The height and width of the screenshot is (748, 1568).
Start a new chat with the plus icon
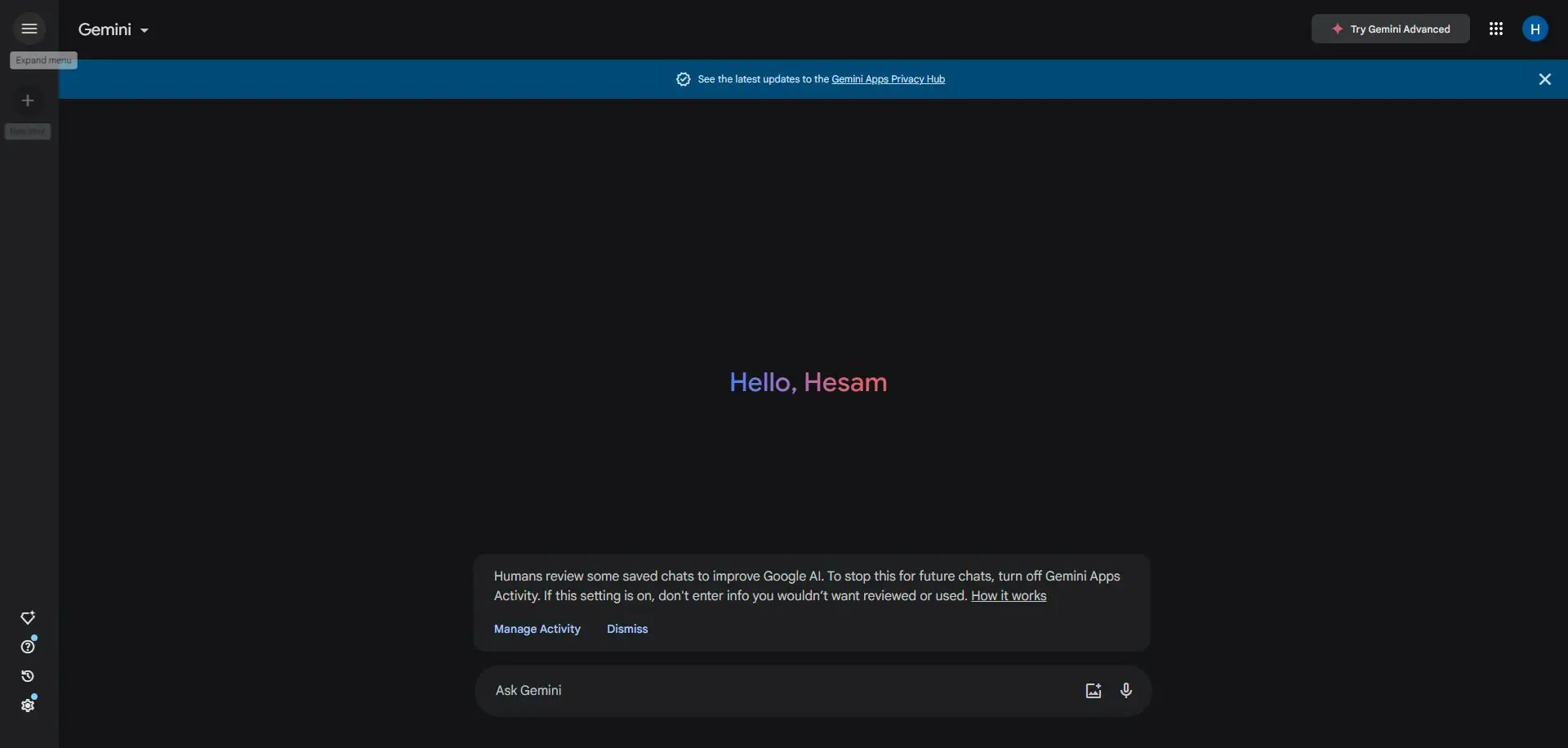click(28, 100)
